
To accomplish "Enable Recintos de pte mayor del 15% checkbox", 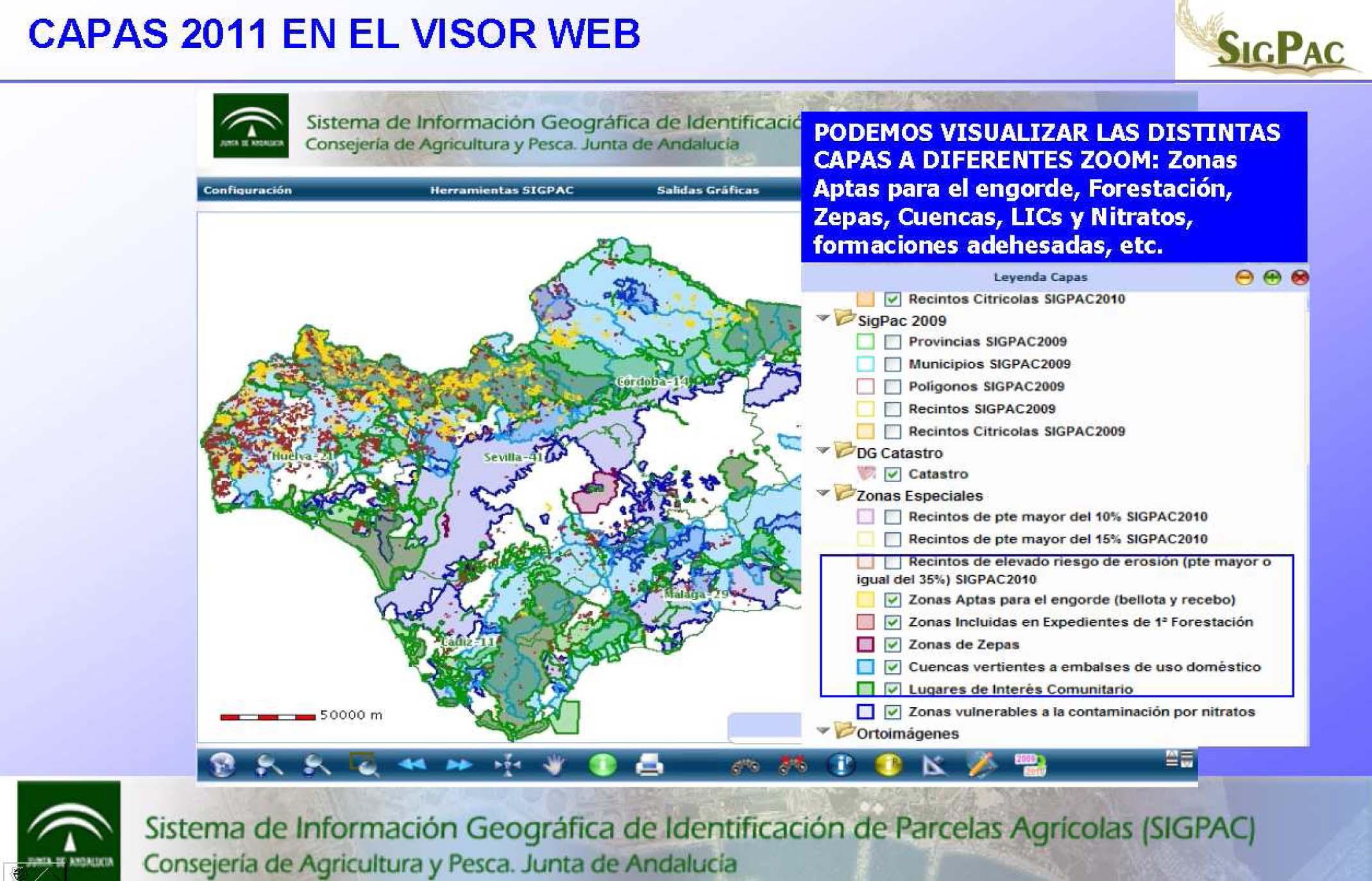I will [x=892, y=539].
